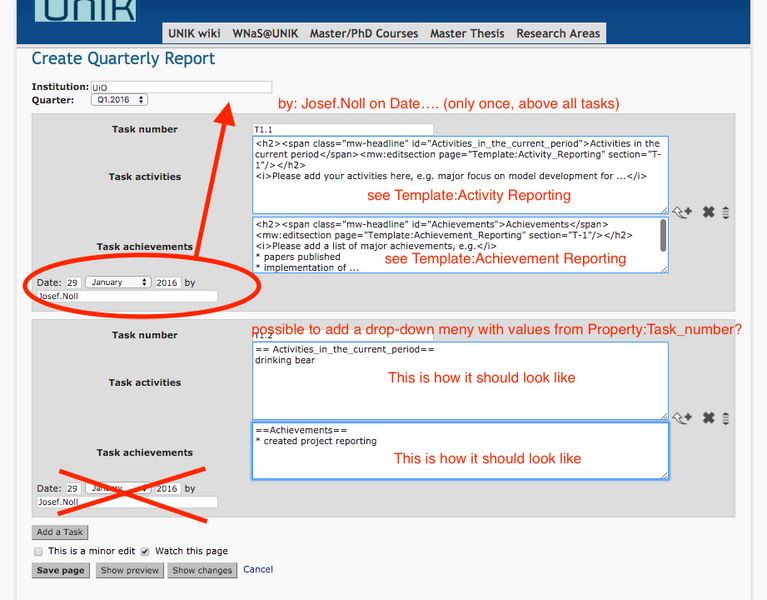Click the Institution field containing UiO
767x600 pixels.
point(181,87)
